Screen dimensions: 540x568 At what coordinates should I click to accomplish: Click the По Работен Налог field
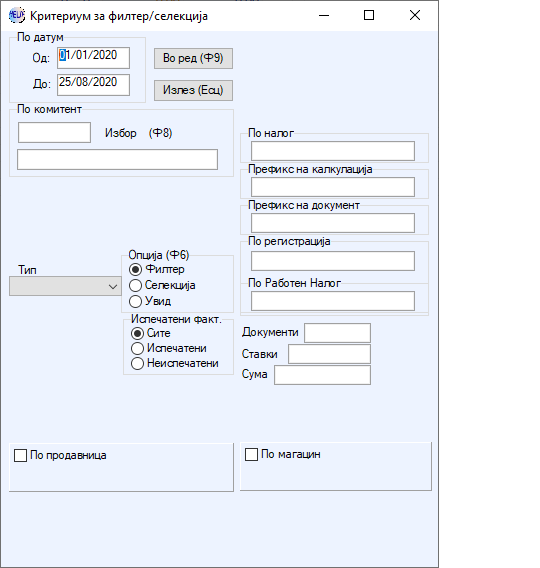pos(333,301)
